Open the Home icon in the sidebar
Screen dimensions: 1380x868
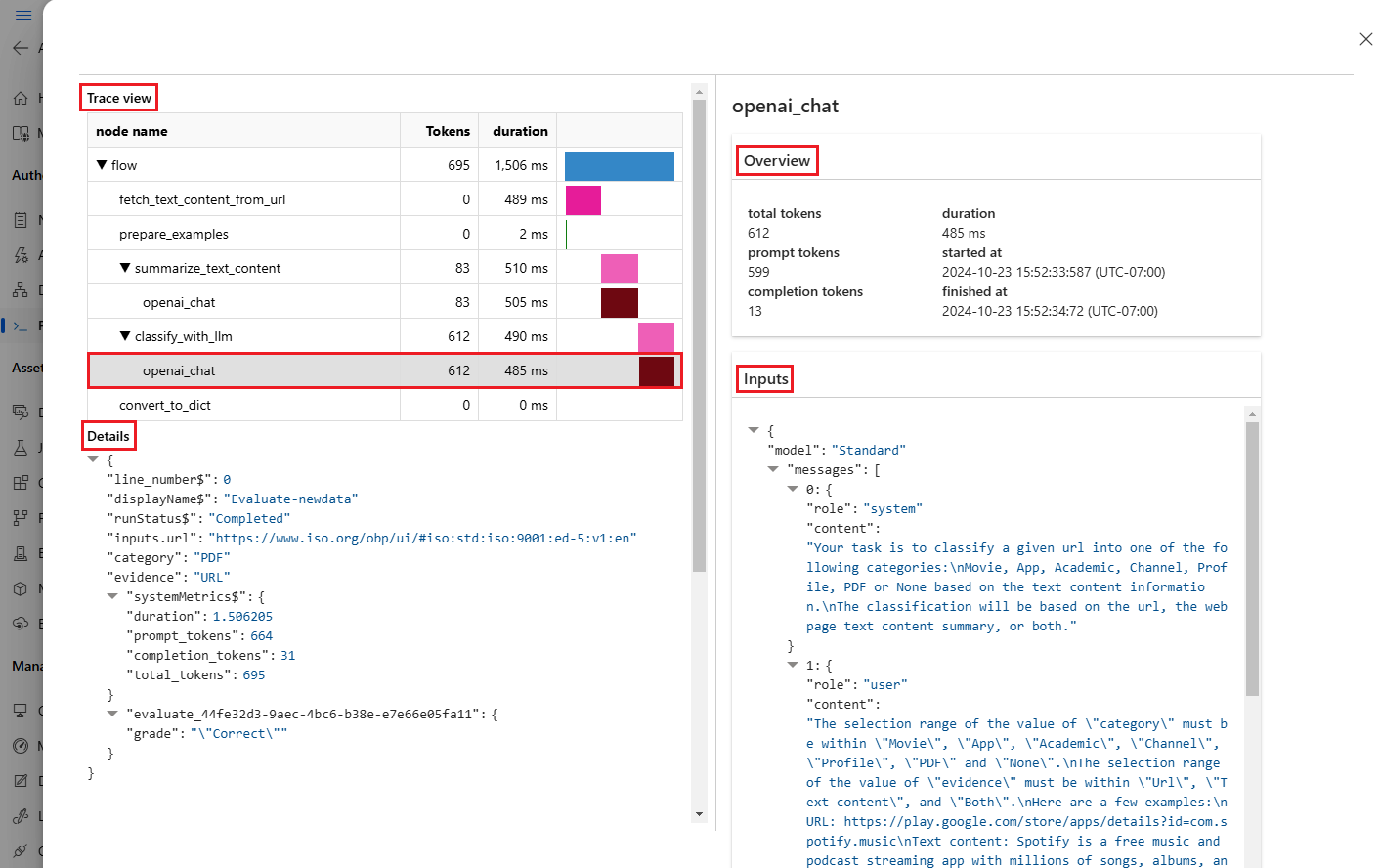(21, 98)
